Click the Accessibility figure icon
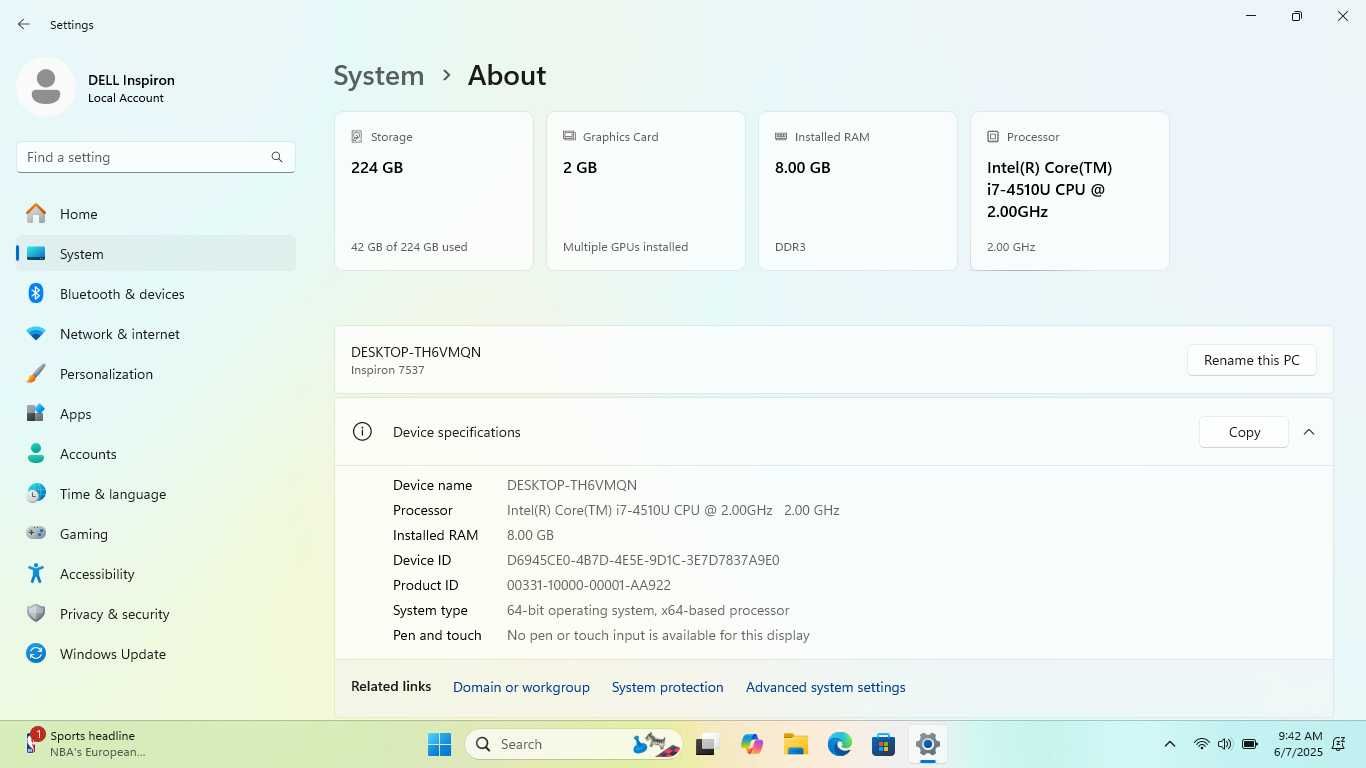 click(36, 574)
